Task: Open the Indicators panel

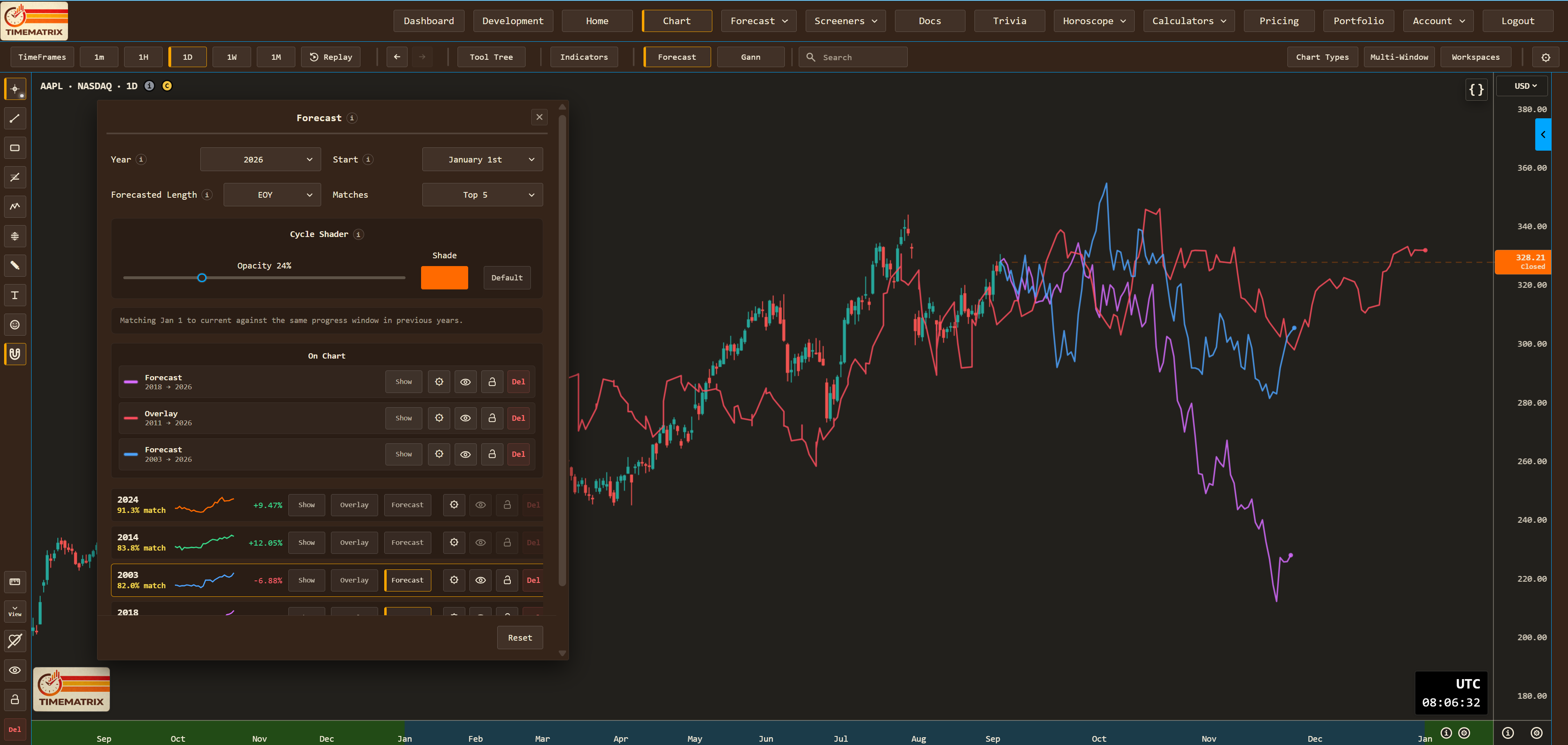Action: 584,57
